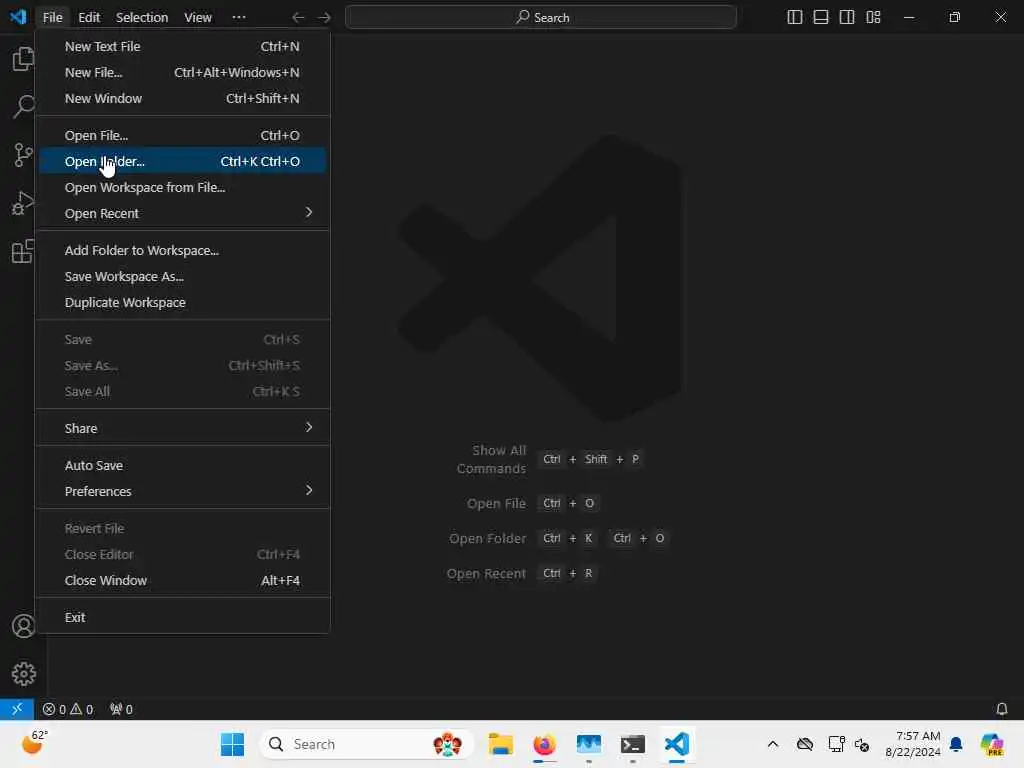This screenshot has height=768, width=1024.
Task: Open Windows Start menu
Action: point(232,744)
